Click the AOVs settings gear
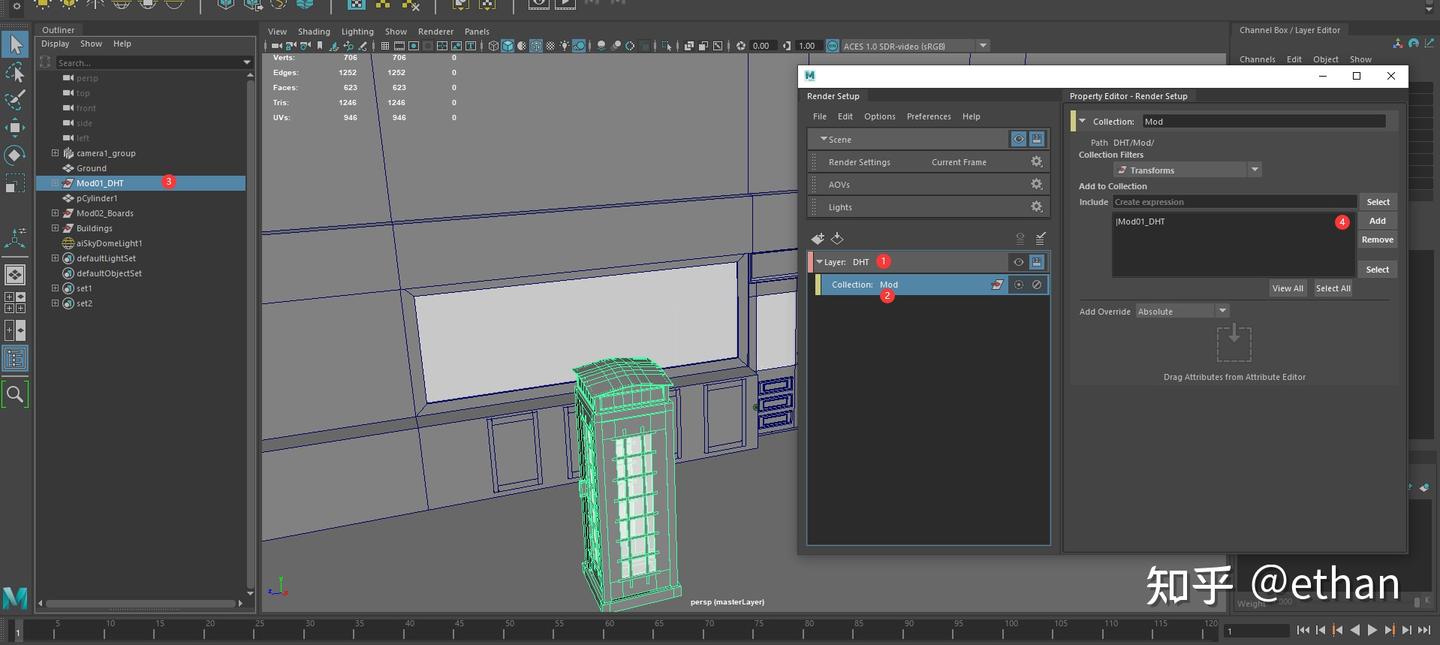This screenshot has height=645, width=1440. click(1036, 185)
